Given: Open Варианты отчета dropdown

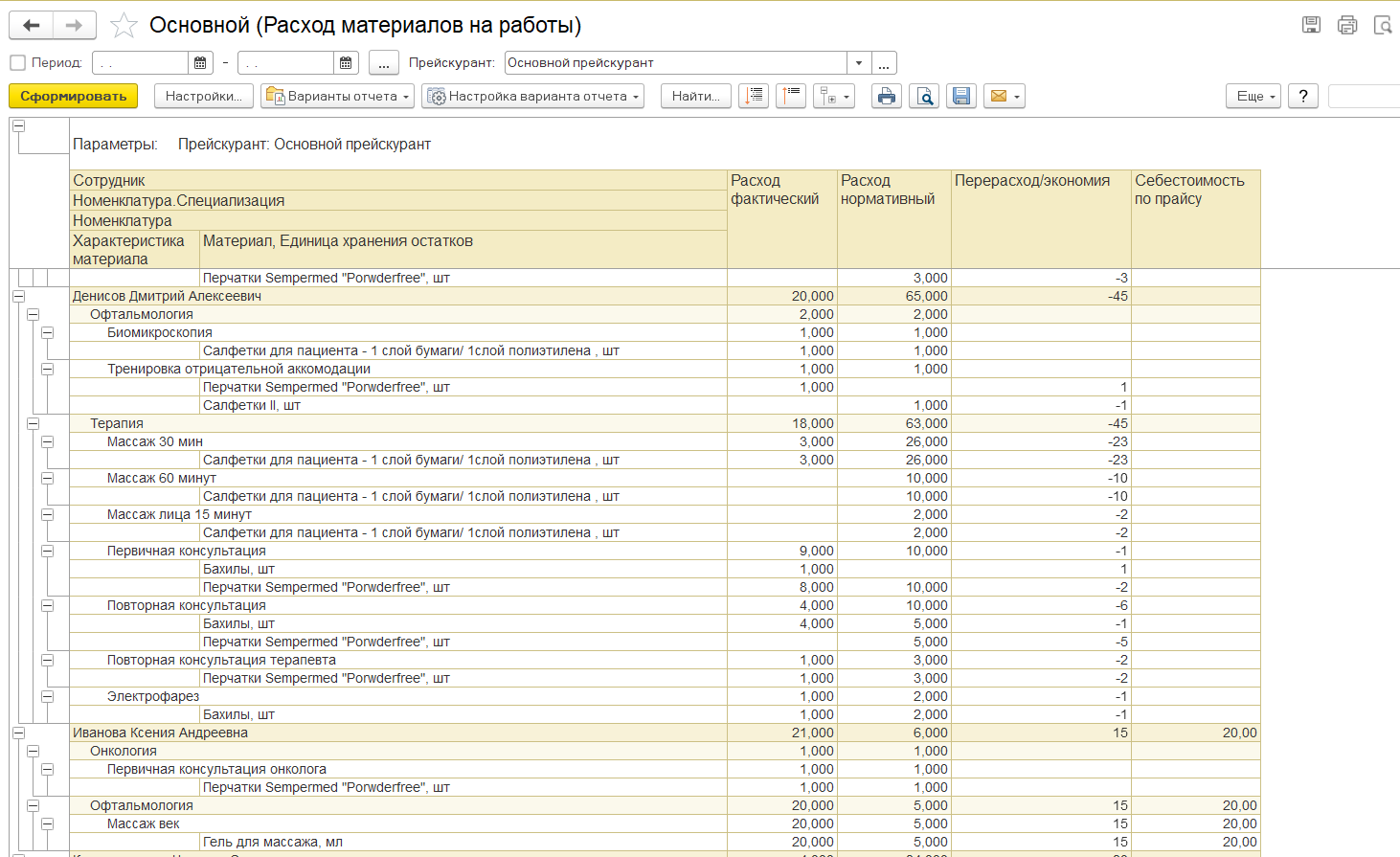Looking at the screenshot, I should (338, 96).
